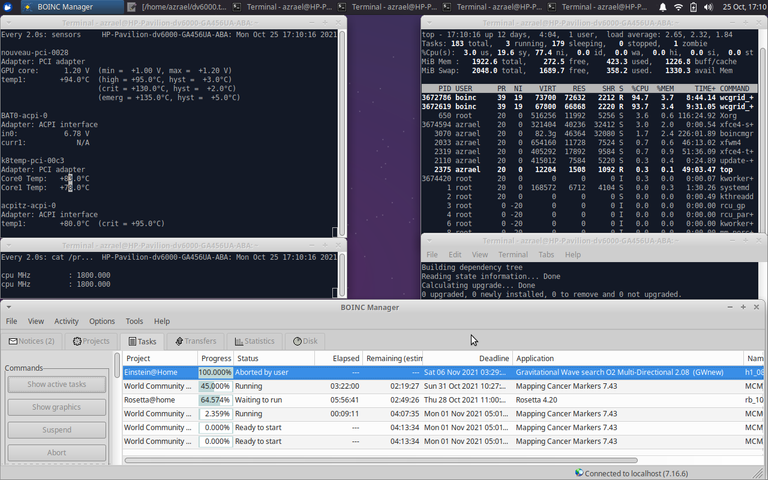Screen dimensions: 768x480
Task: Sort by Status column header
Action: point(274,359)
